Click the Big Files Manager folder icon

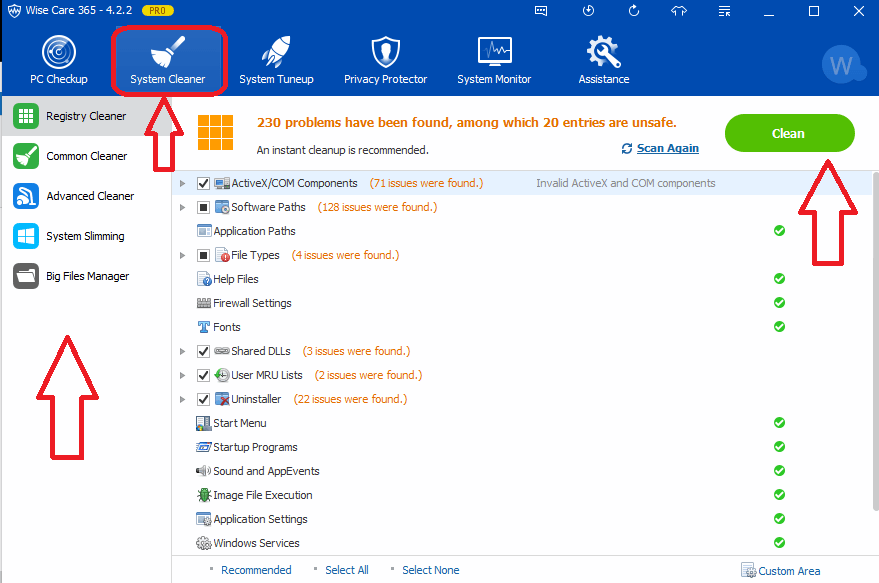(26, 276)
